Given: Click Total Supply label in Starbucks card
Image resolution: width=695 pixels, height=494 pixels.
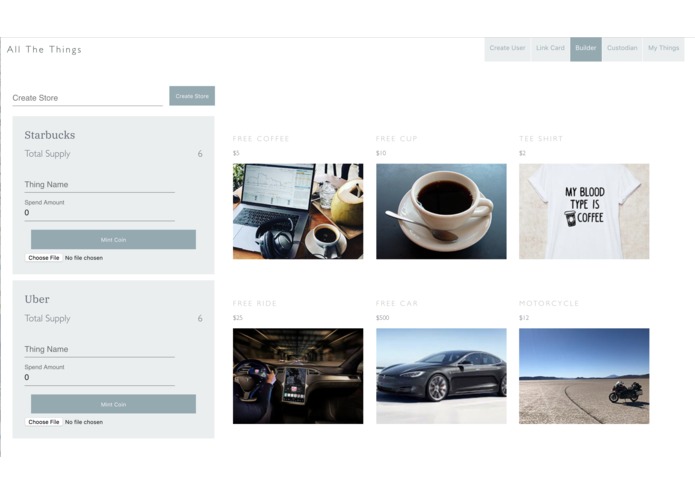Looking at the screenshot, I should [x=47, y=154].
